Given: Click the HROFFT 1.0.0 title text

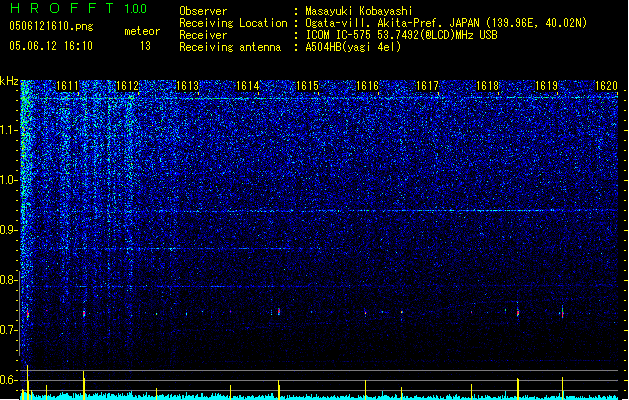Looking at the screenshot, I should coord(78,8).
